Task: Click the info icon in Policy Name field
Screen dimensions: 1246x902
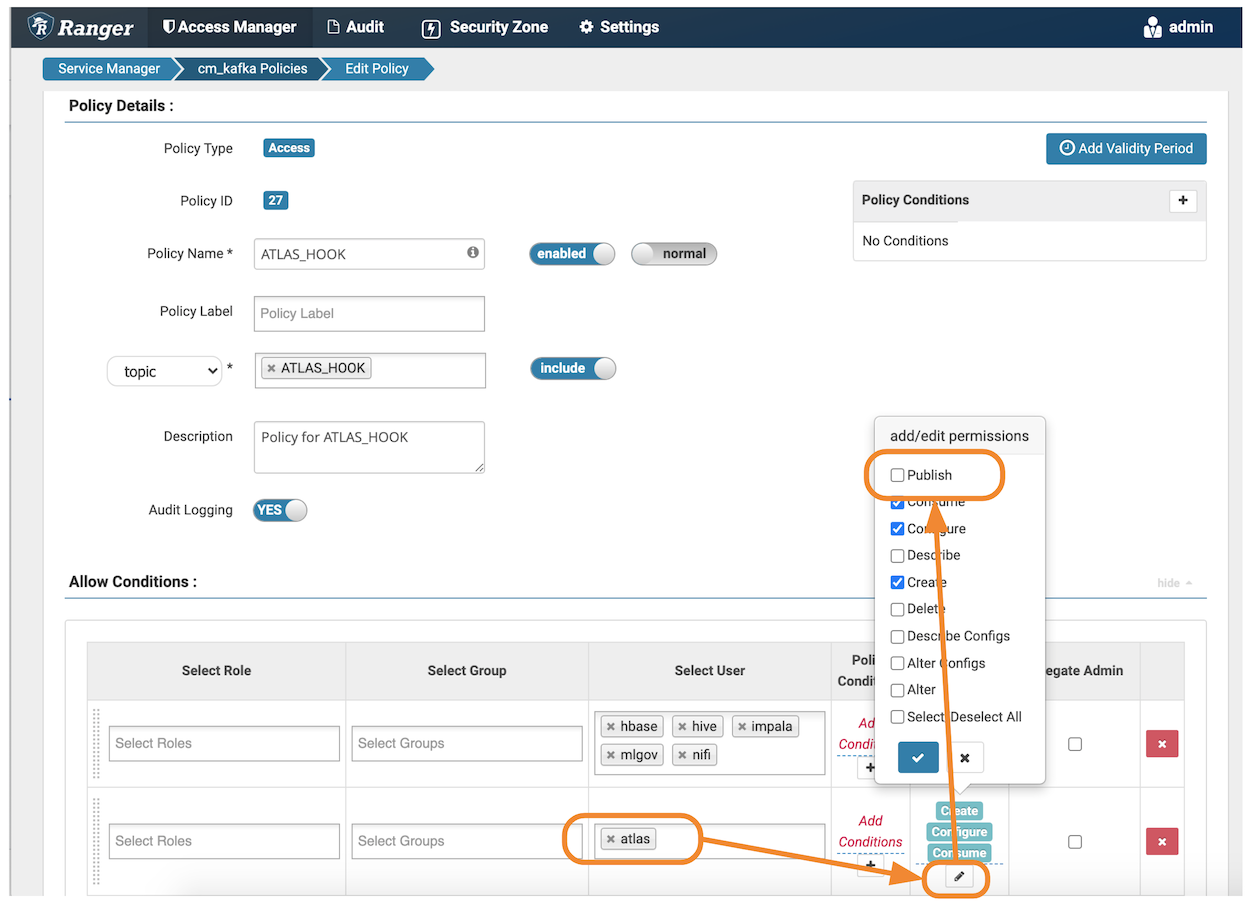Action: tap(472, 253)
